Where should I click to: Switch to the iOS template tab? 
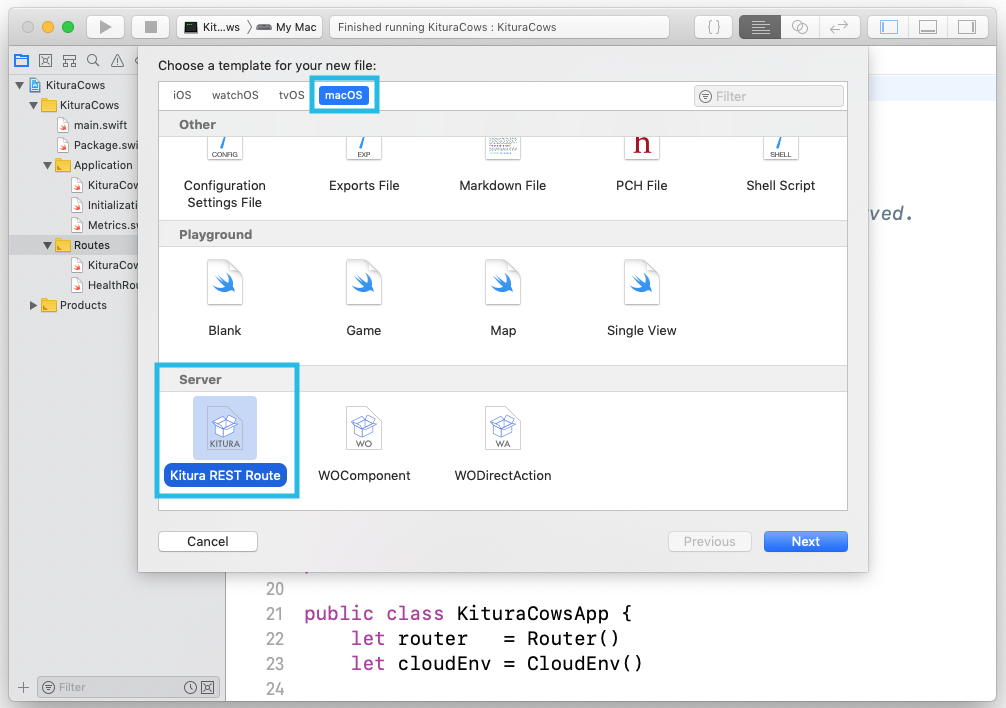pyautogui.click(x=182, y=95)
